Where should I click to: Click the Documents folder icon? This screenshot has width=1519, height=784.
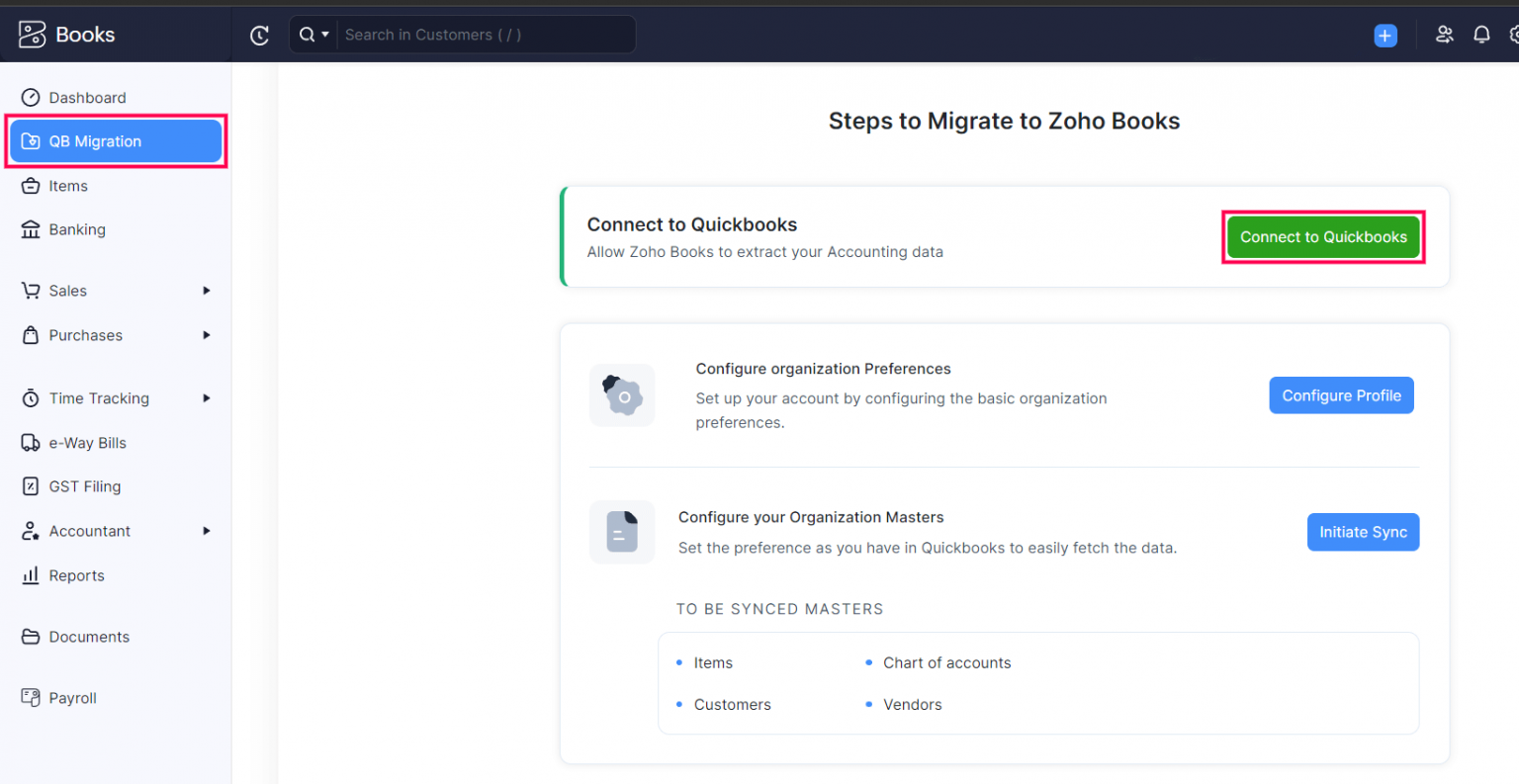point(30,637)
